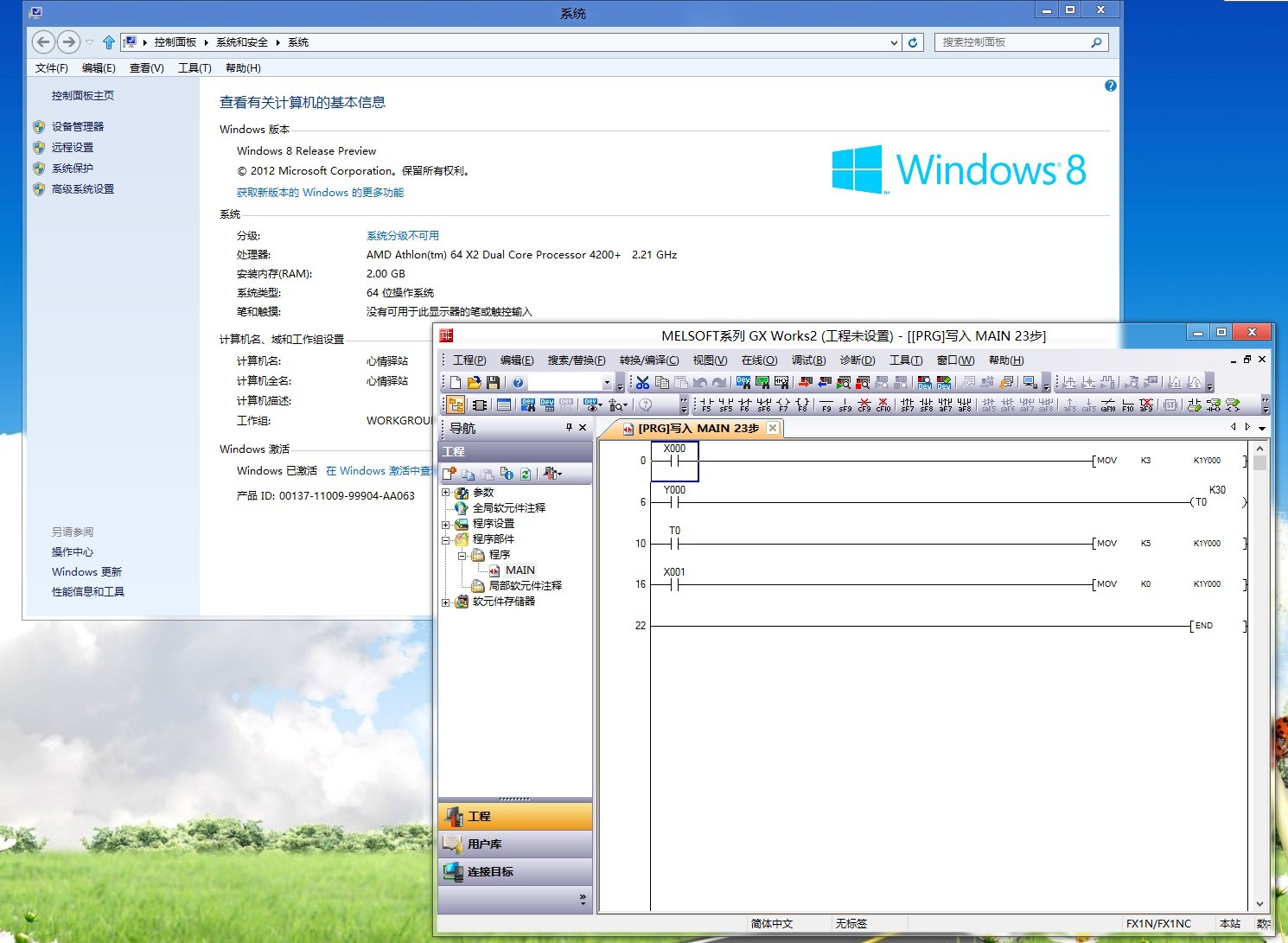Click the Cut scissors icon
Image resolution: width=1288 pixels, height=943 pixels.
tap(642, 382)
